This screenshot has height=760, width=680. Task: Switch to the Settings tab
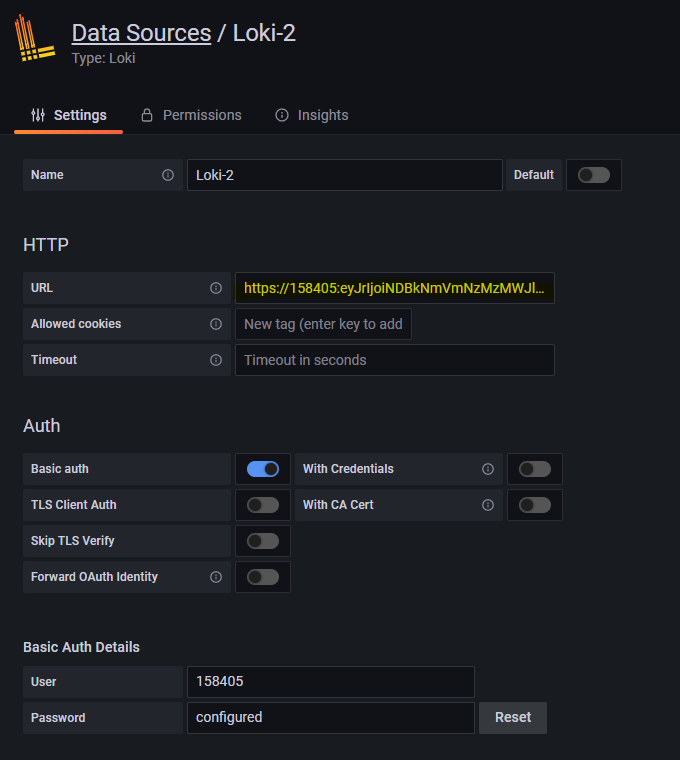point(68,115)
